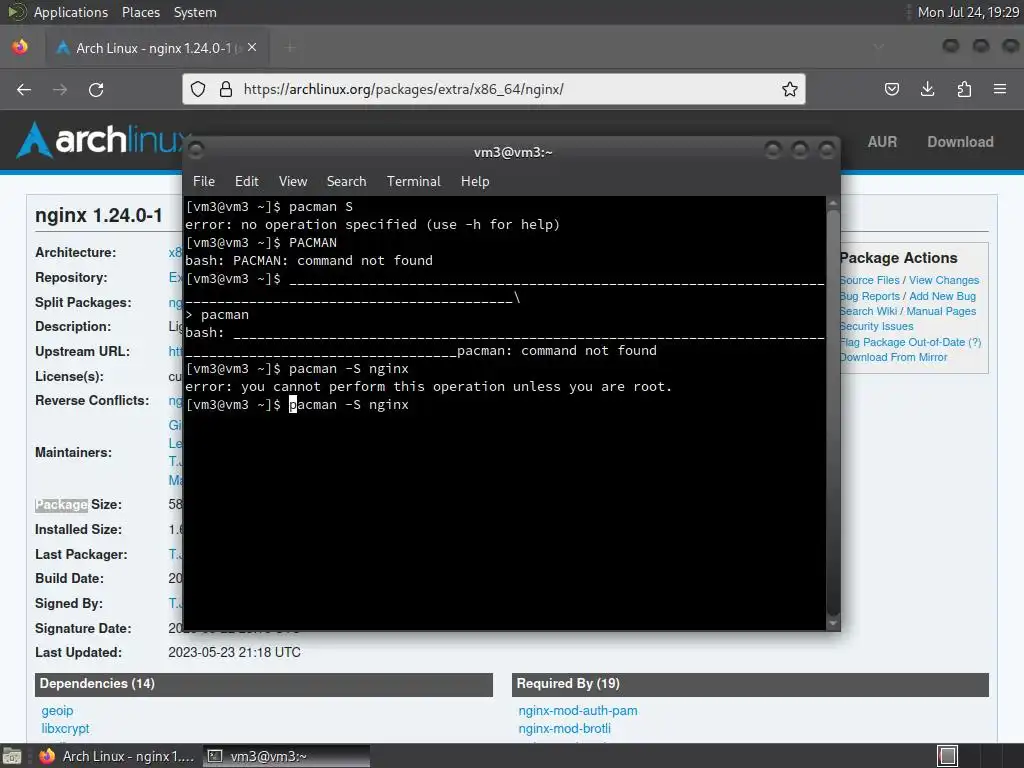This screenshot has height=768, width=1024.
Task: Click the Firefox forward arrow
Action: [60, 89]
